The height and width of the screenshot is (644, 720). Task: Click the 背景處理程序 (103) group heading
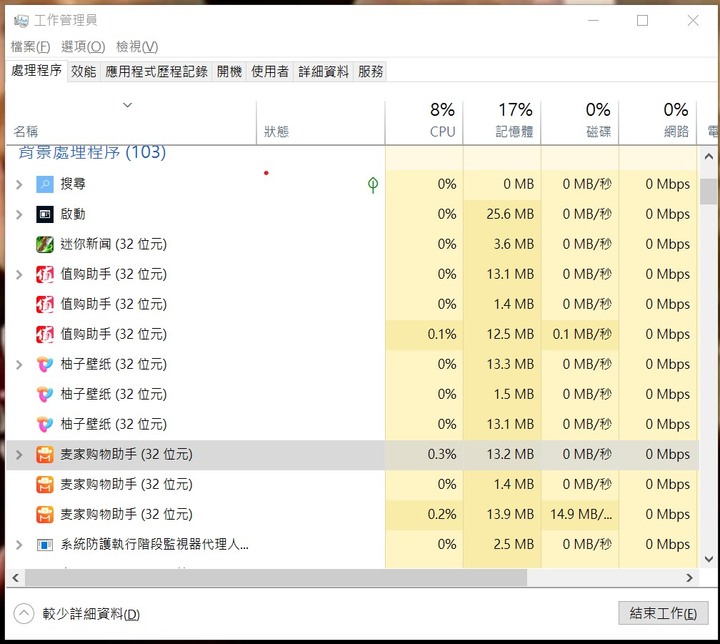pyautogui.click(x=92, y=152)
